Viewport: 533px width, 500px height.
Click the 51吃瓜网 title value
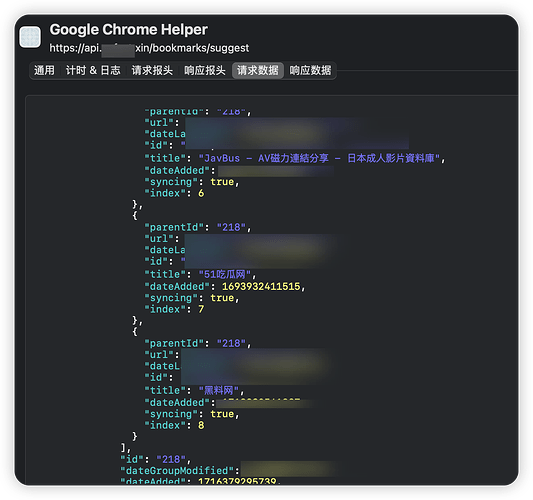tap(225, 274)
